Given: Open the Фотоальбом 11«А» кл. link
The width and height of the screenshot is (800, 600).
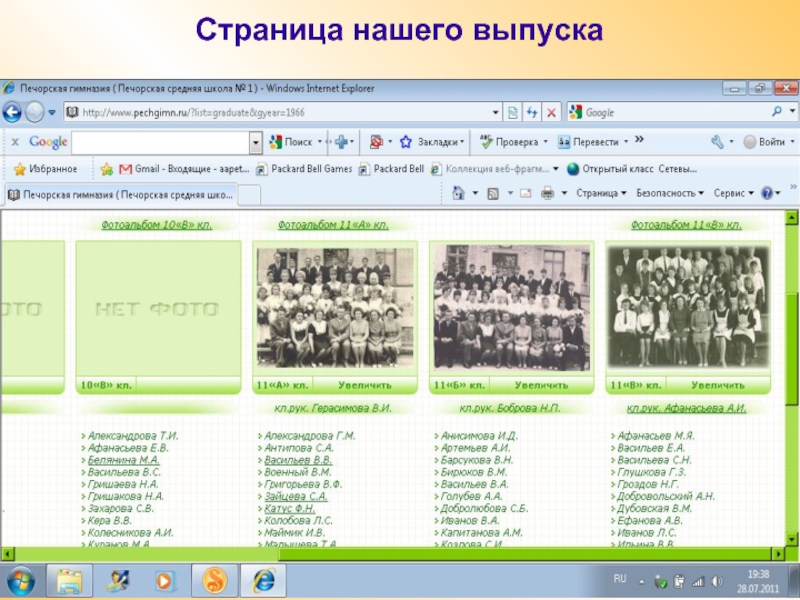Looking at the screenshot, I should tap(333, 225).
